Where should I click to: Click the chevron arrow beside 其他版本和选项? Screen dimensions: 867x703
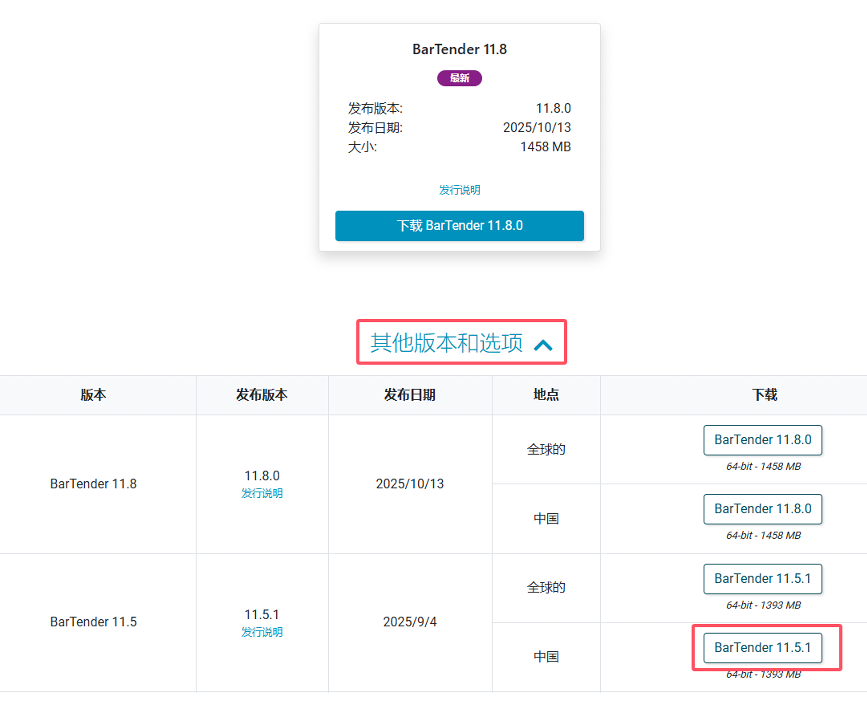pyautogui.click(x=543, y=345)
